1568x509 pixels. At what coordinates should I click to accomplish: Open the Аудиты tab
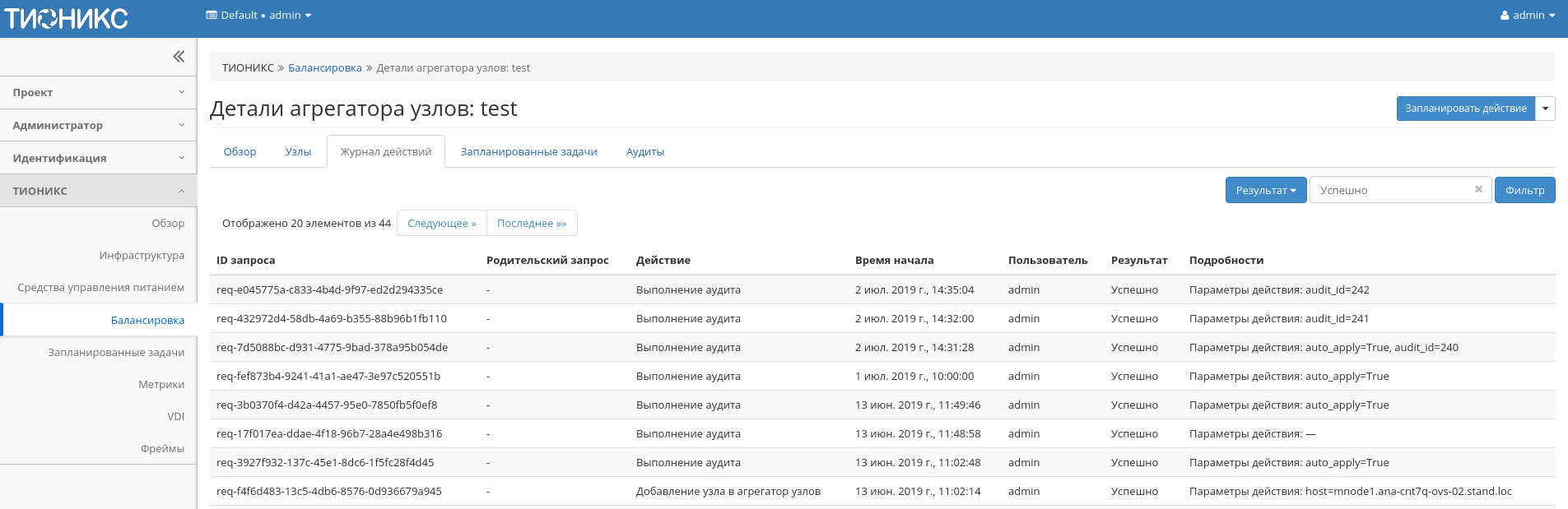point(644,152)
